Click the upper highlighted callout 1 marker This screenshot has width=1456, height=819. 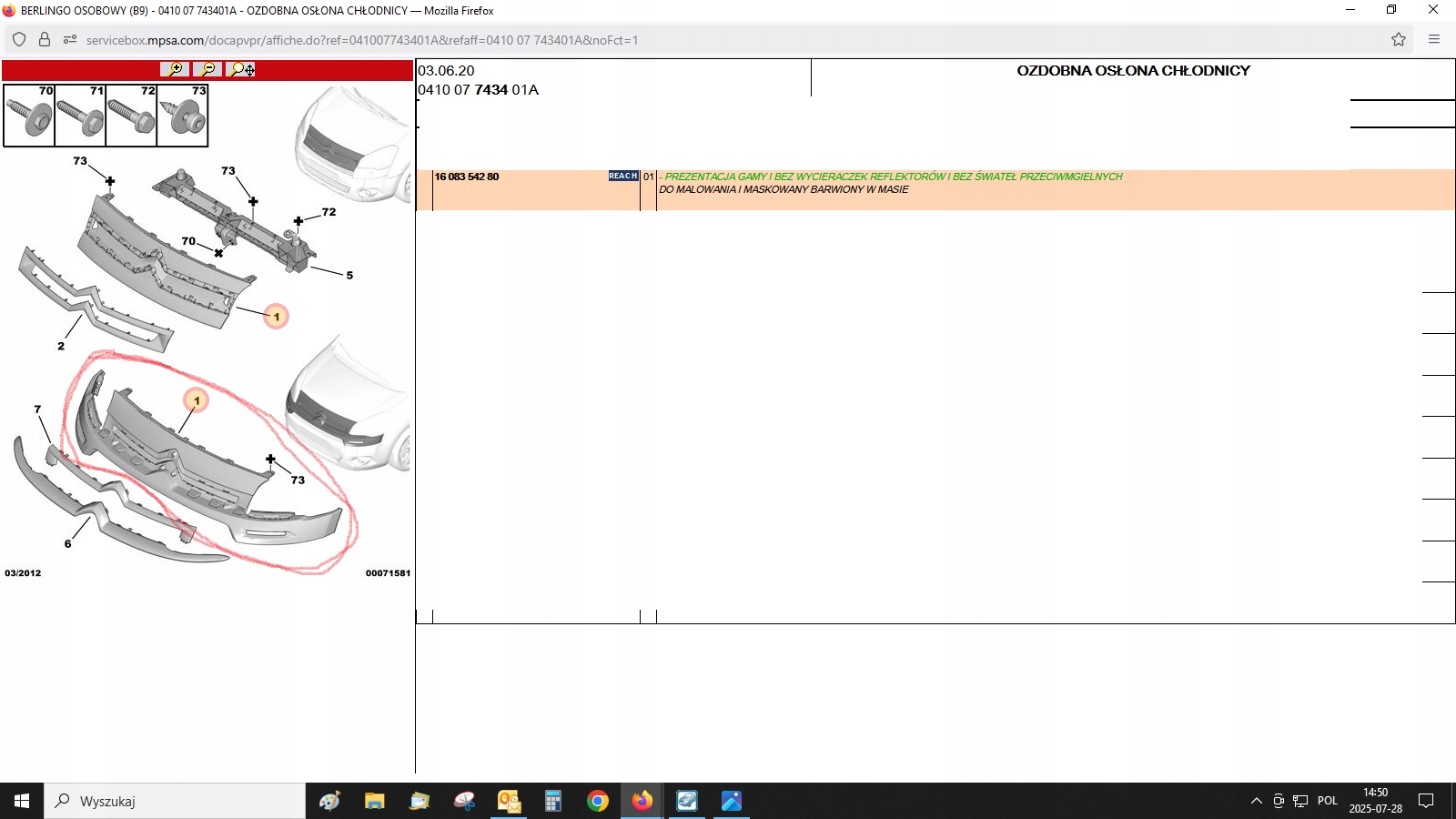tap(277, 317)
